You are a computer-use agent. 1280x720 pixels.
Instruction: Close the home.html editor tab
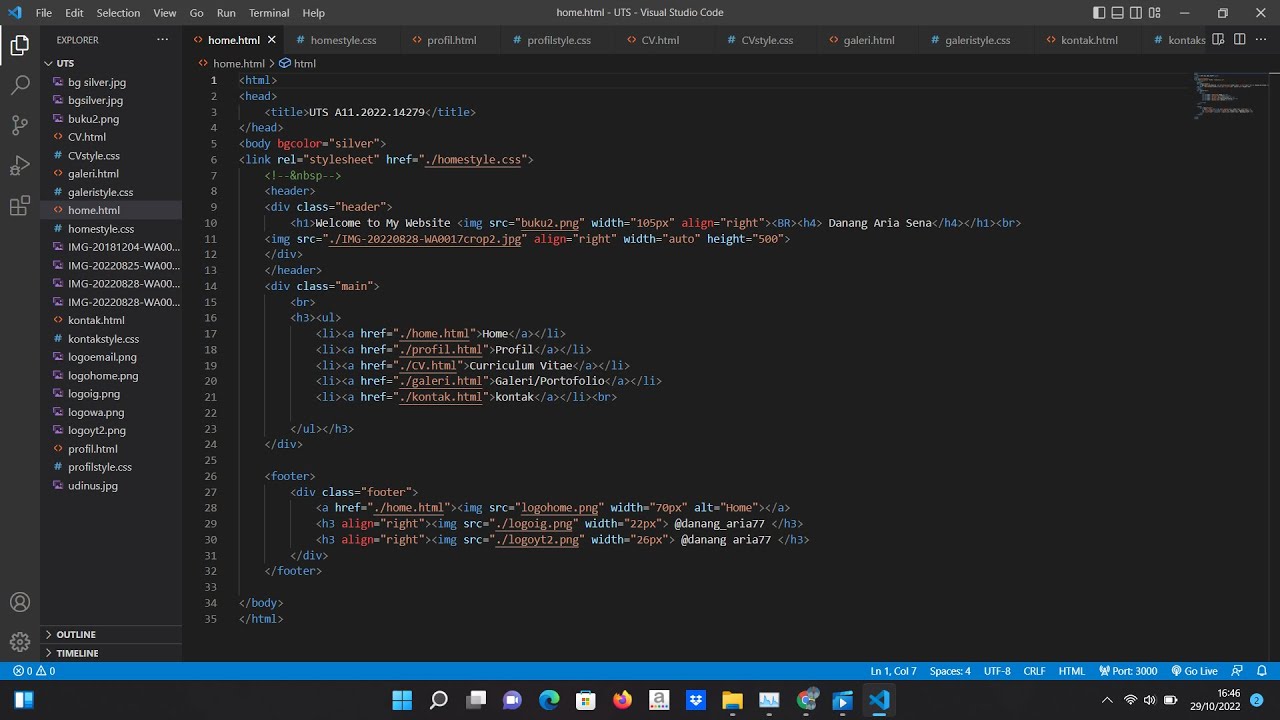tap(272, 40)
